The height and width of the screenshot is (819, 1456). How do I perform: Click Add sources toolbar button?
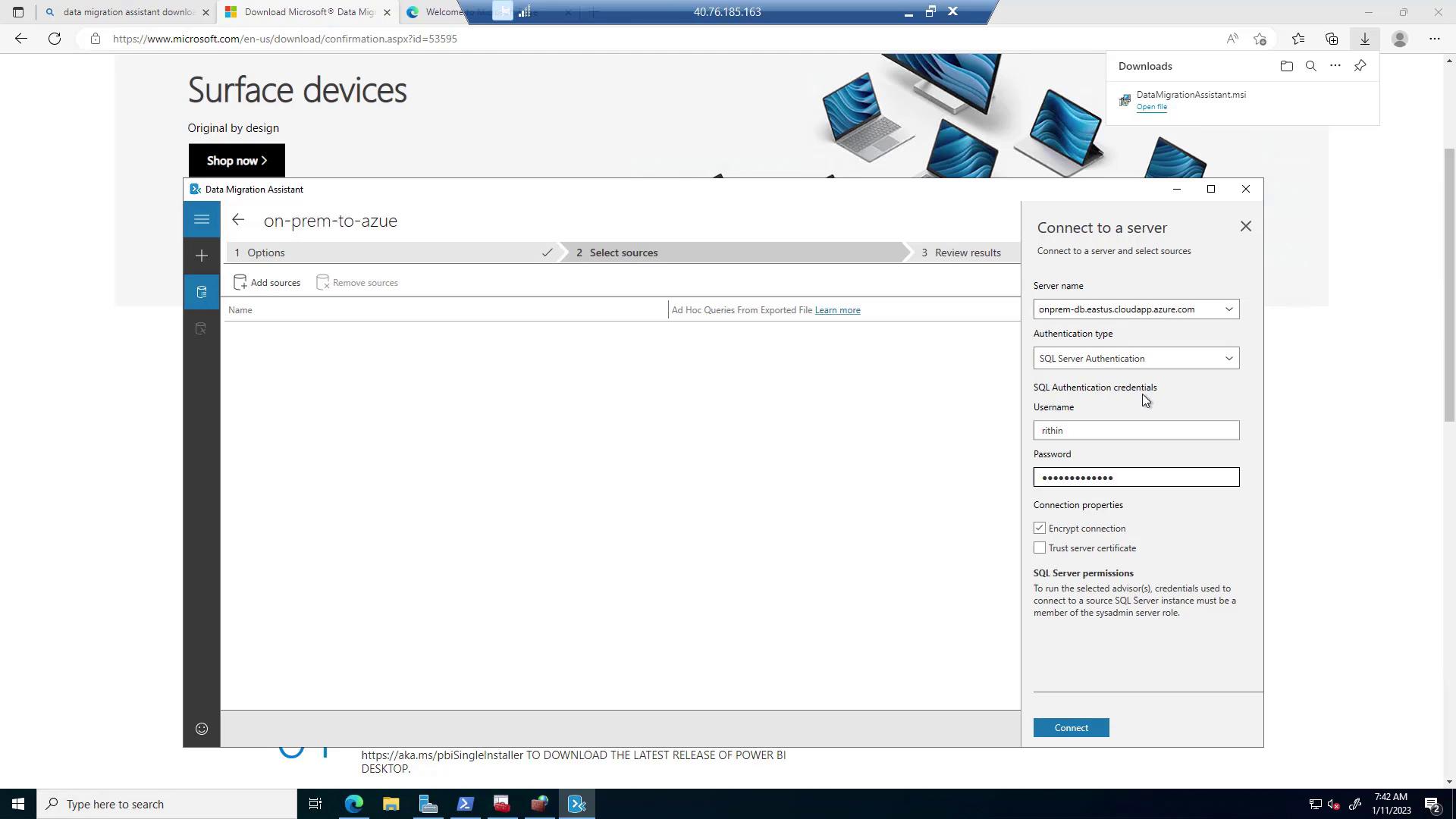267,283
